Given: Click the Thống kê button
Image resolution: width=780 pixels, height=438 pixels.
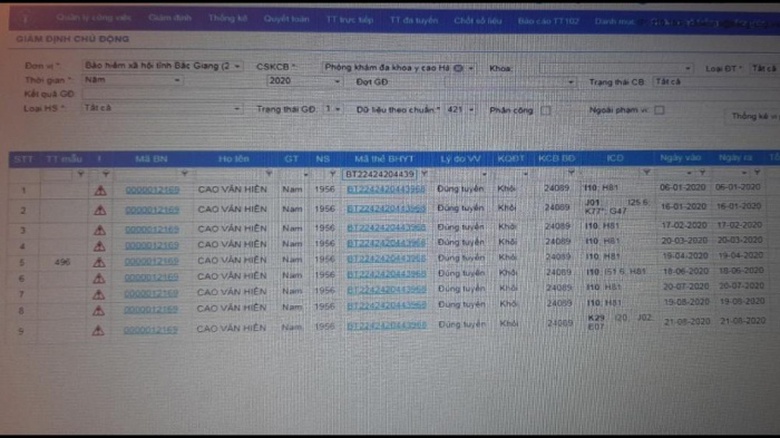Looking at the screenshot, I should point(752,117).
